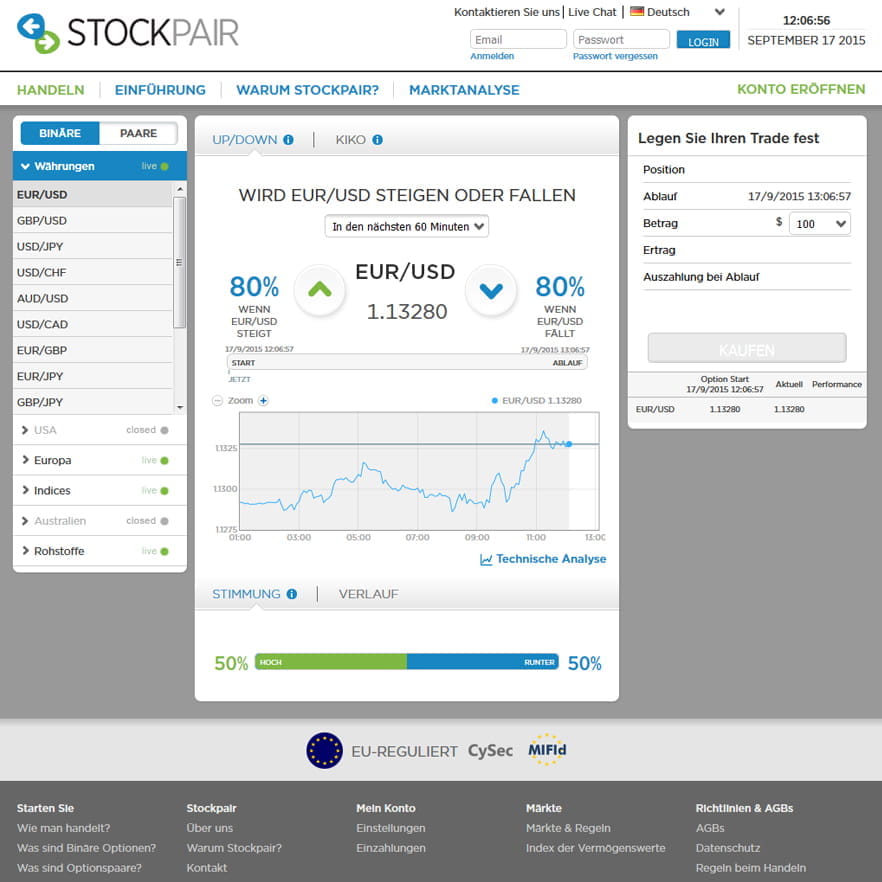This screenshot has width=882, height=882.
Task: Expand the Rohstoffe category
Action: [x=100, y=551]
